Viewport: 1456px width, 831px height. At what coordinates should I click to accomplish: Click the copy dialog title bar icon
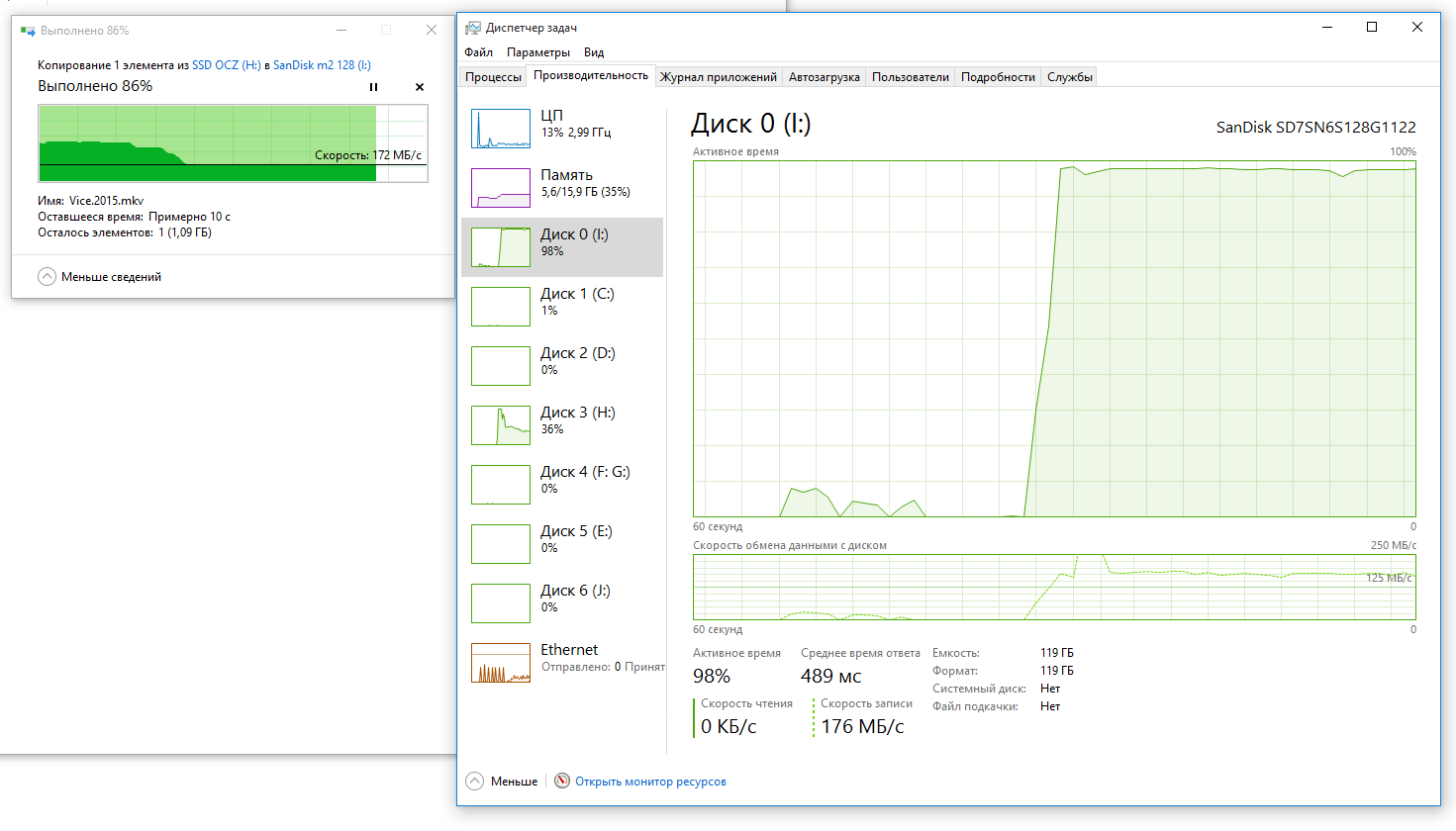pos(28,31)
